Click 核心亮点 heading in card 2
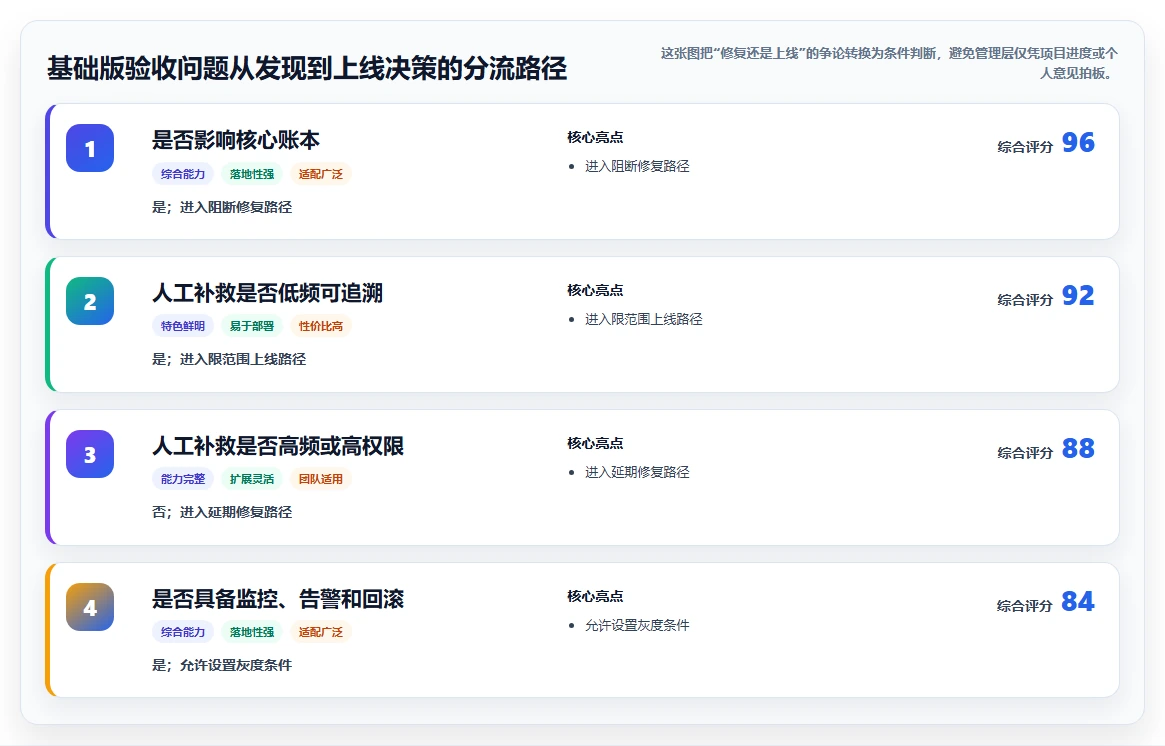 pyautogui.click(x=595, y=291)
